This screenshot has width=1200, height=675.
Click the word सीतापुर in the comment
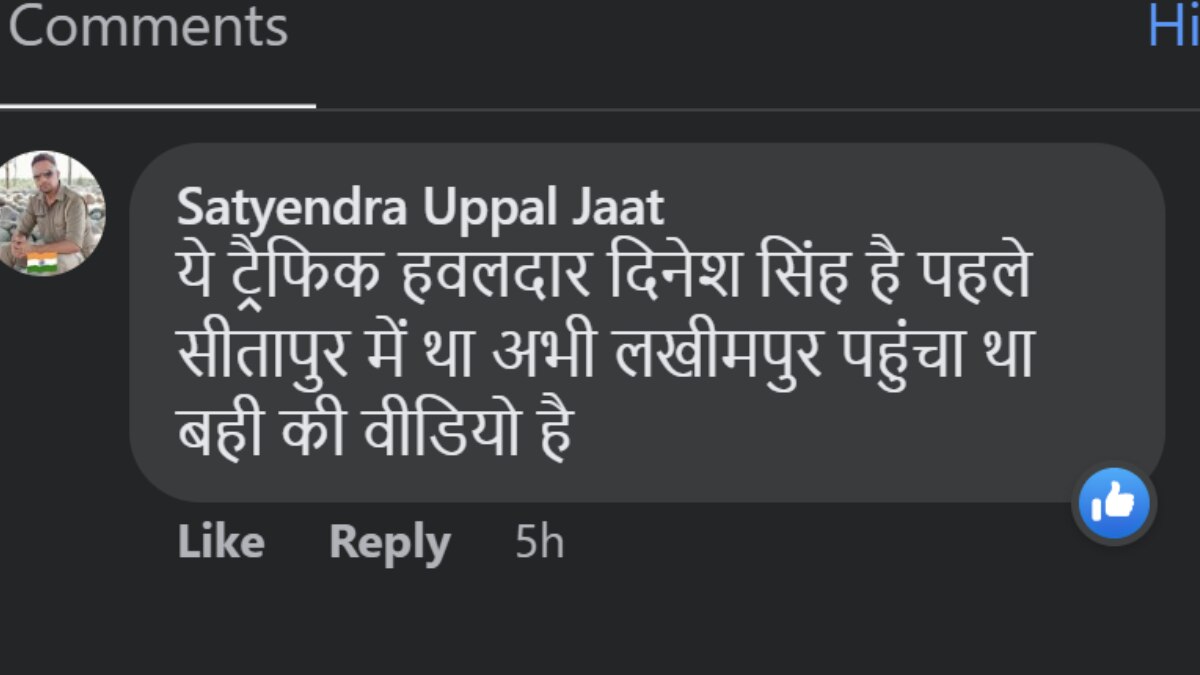pyautogui.click(x=262, y=355)
